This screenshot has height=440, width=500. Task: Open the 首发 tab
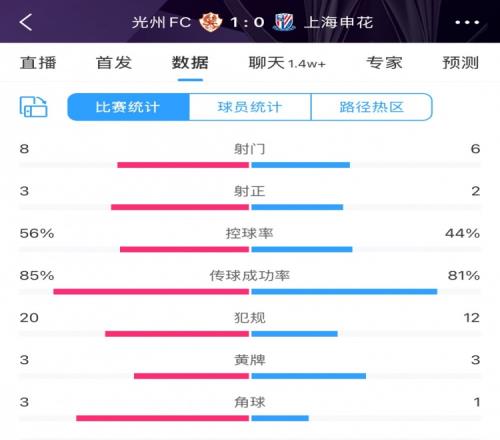[x=114, y=63]
